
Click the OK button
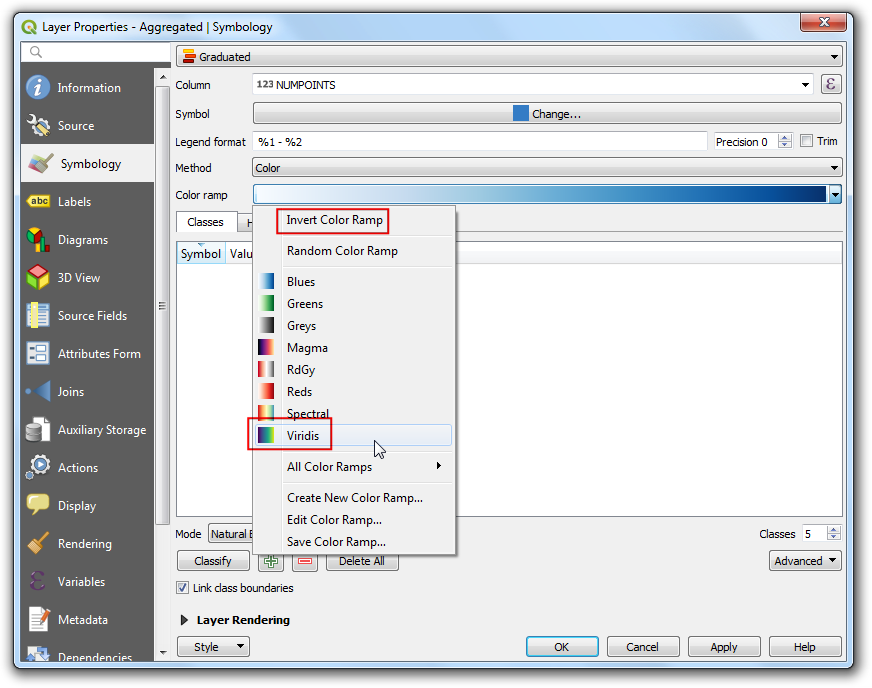tap(562, 646)
